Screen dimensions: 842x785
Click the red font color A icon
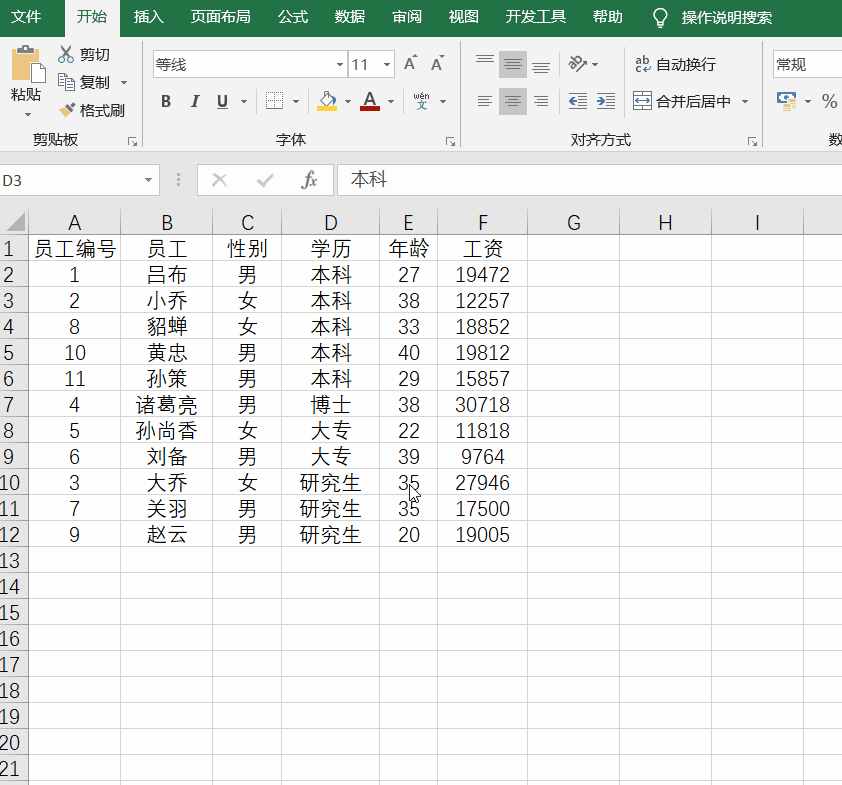(x=370, y=101)
